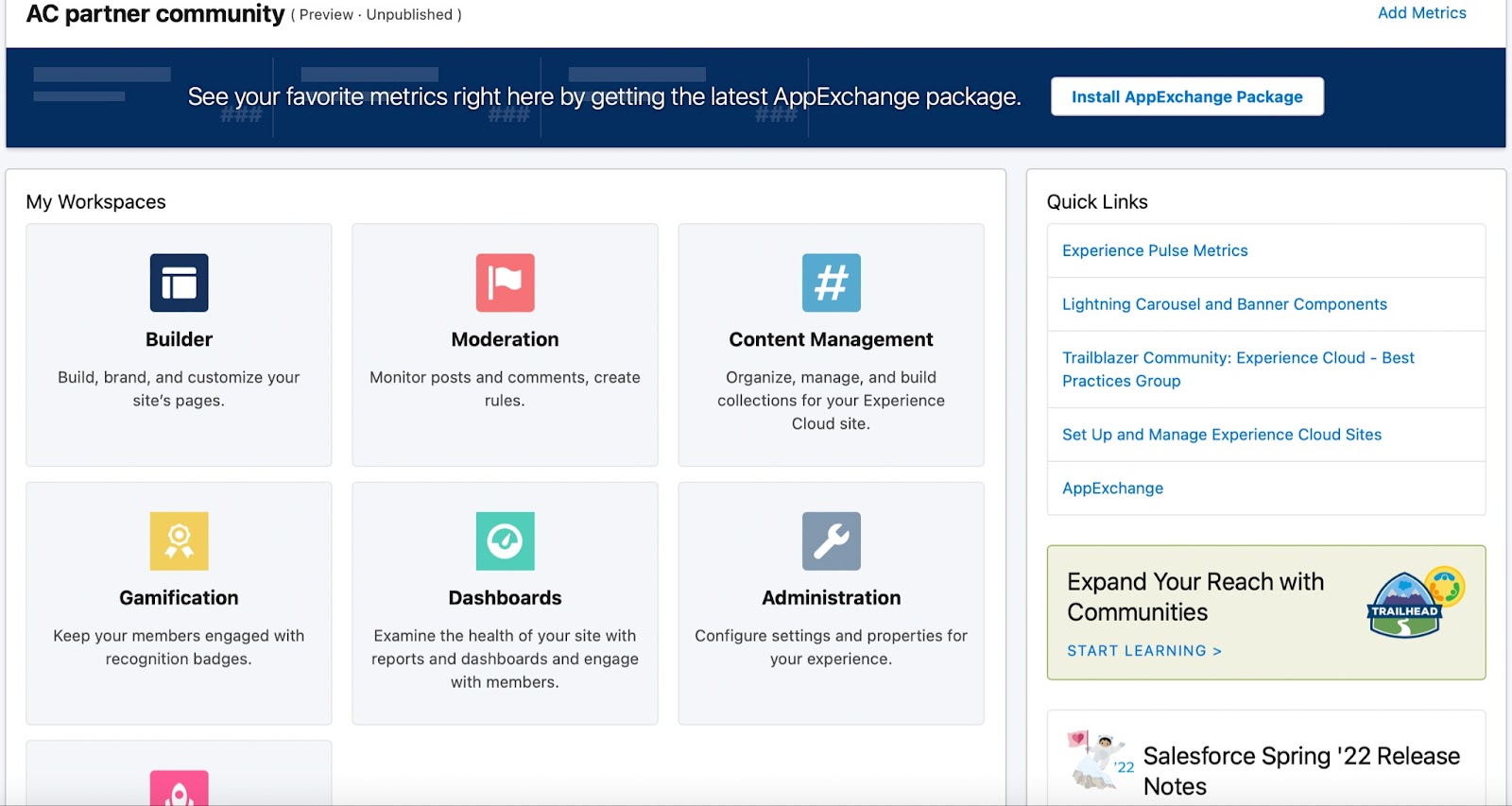Click the Administration tile title
Image resolution: width=1512 pixels, height=806 pixels.
[x=831, y=598]
